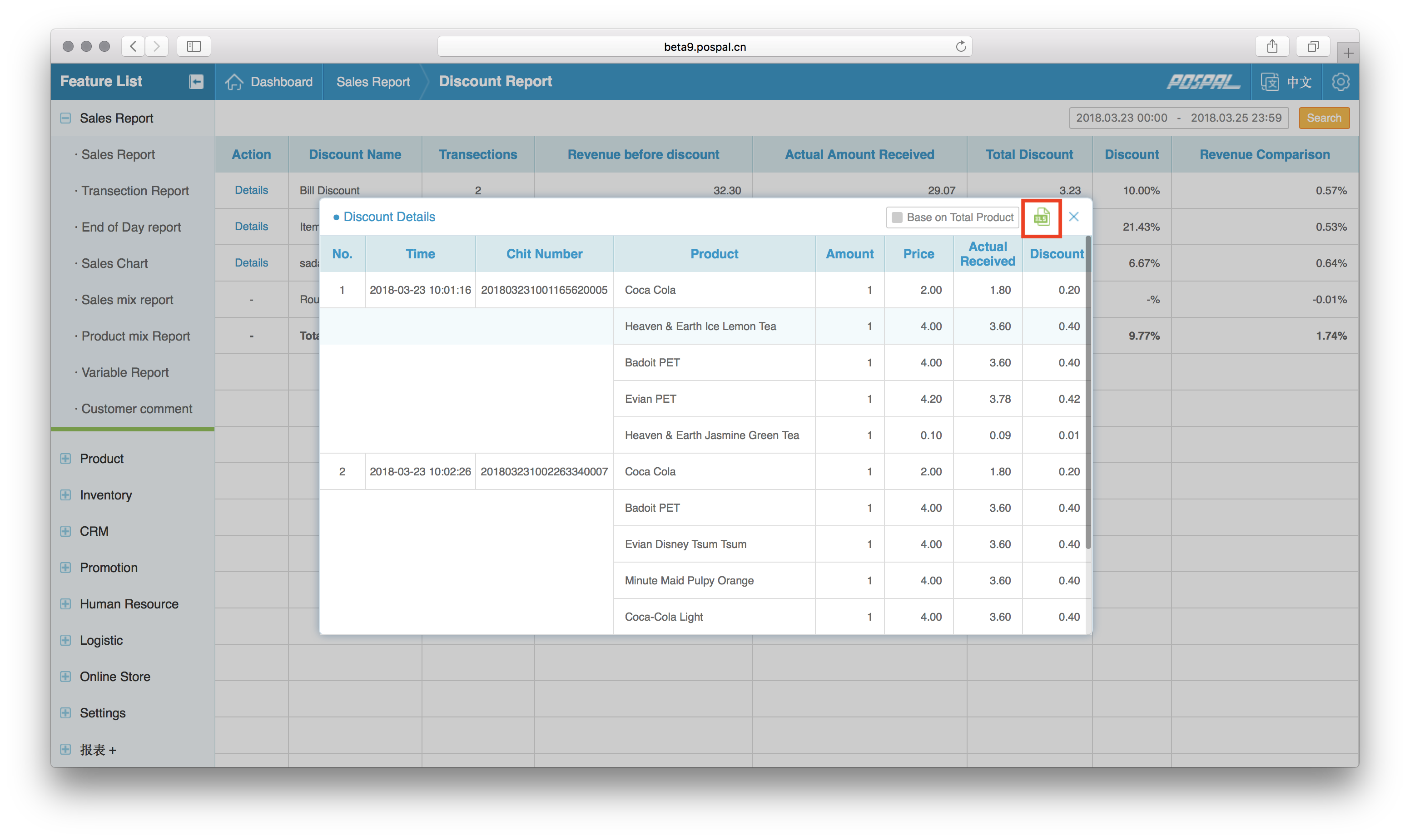The width and height of the screenshot is (1410, 840).
Task: Collapse the Sales Report tree section
Action: click(66, 119)
